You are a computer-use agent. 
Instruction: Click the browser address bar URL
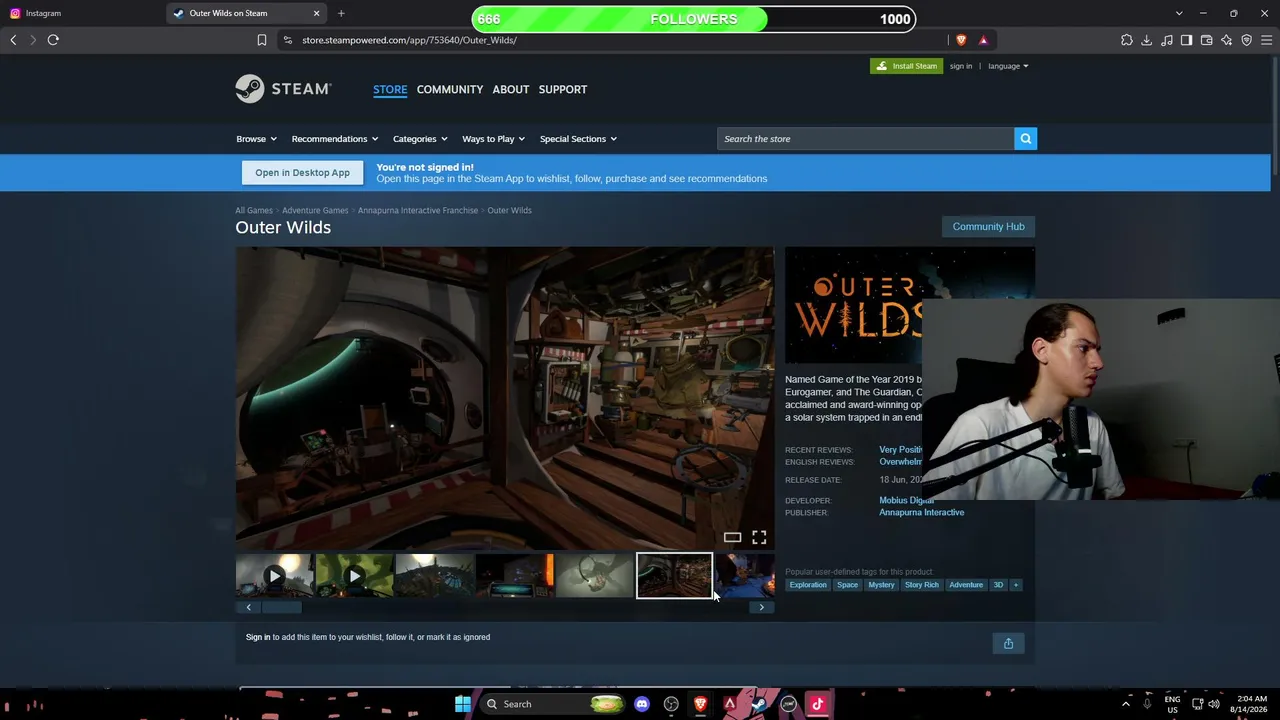point(409,40)
